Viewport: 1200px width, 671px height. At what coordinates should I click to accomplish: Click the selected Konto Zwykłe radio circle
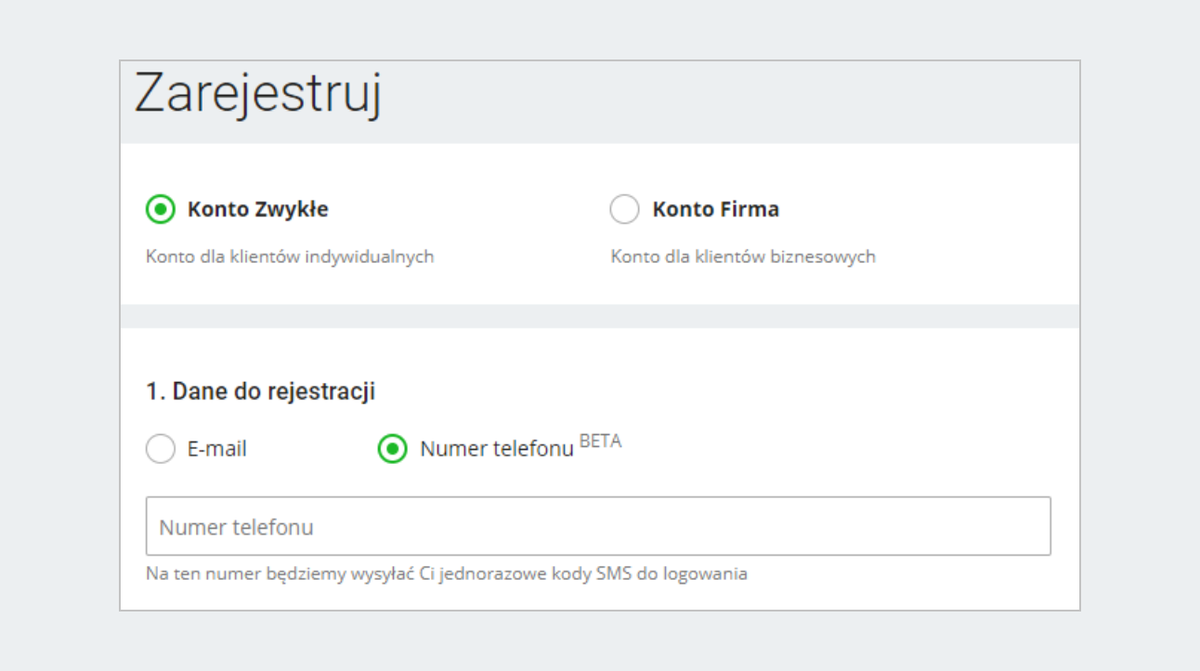pyautogui.click(x=162, y=209)
